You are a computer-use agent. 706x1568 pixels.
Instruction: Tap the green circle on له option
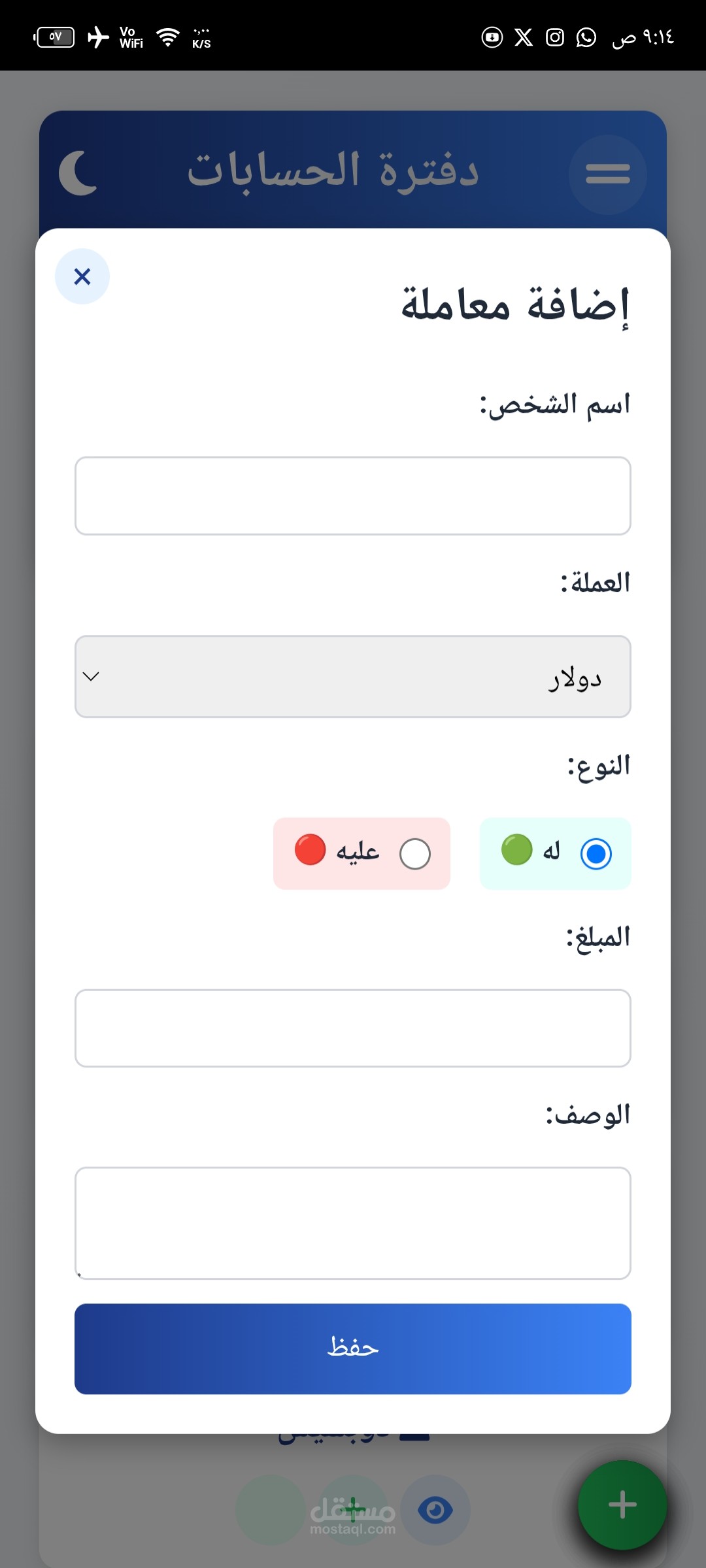point(516,849)
